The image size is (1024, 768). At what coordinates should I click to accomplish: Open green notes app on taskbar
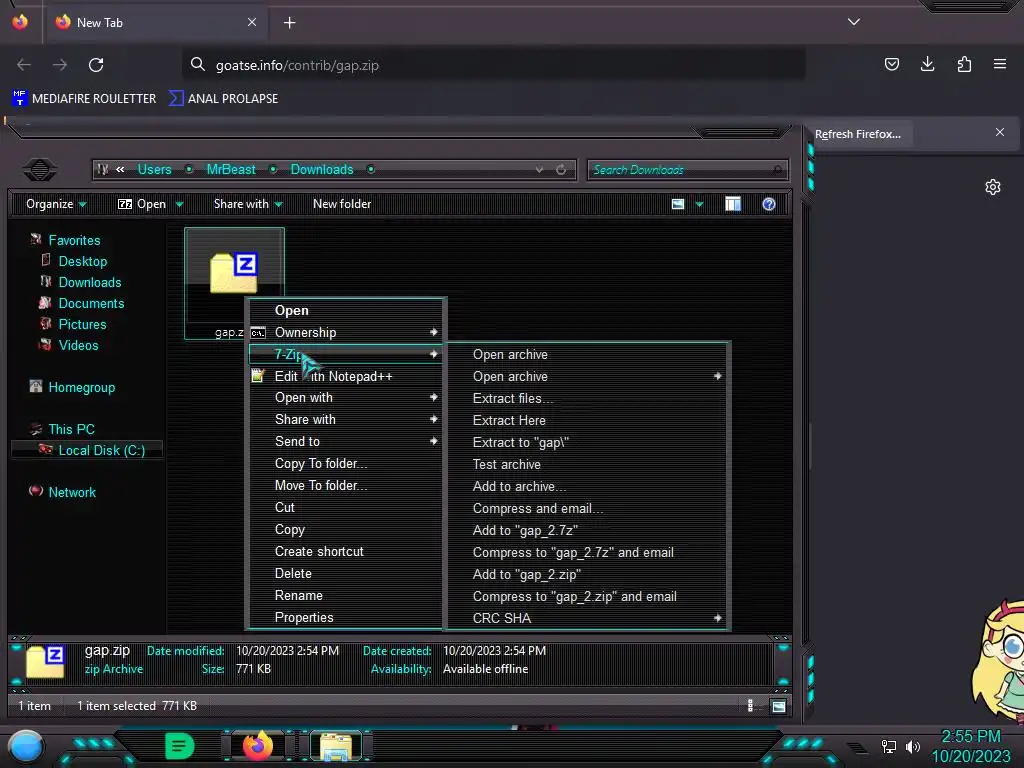pos(180,746)
